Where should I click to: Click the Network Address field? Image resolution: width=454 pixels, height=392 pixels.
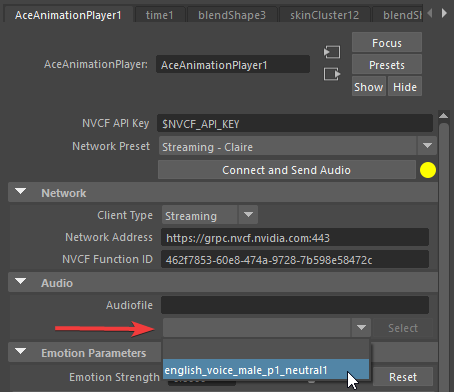click(295, 237)
